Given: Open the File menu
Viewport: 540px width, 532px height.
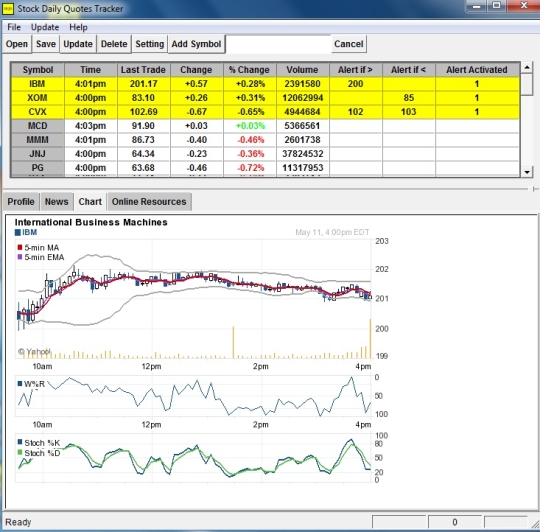Looking at the screenshot, I should pos(14,27).
